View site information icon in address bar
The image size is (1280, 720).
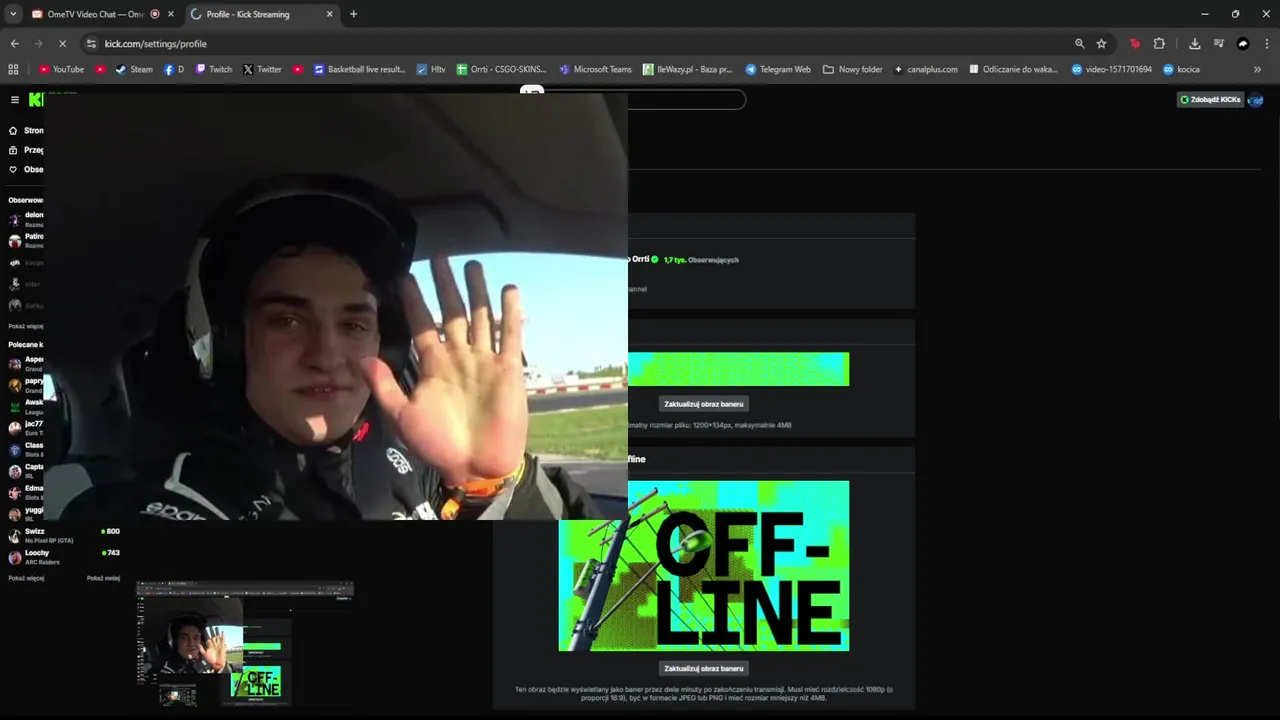click(x=92, y=44)
